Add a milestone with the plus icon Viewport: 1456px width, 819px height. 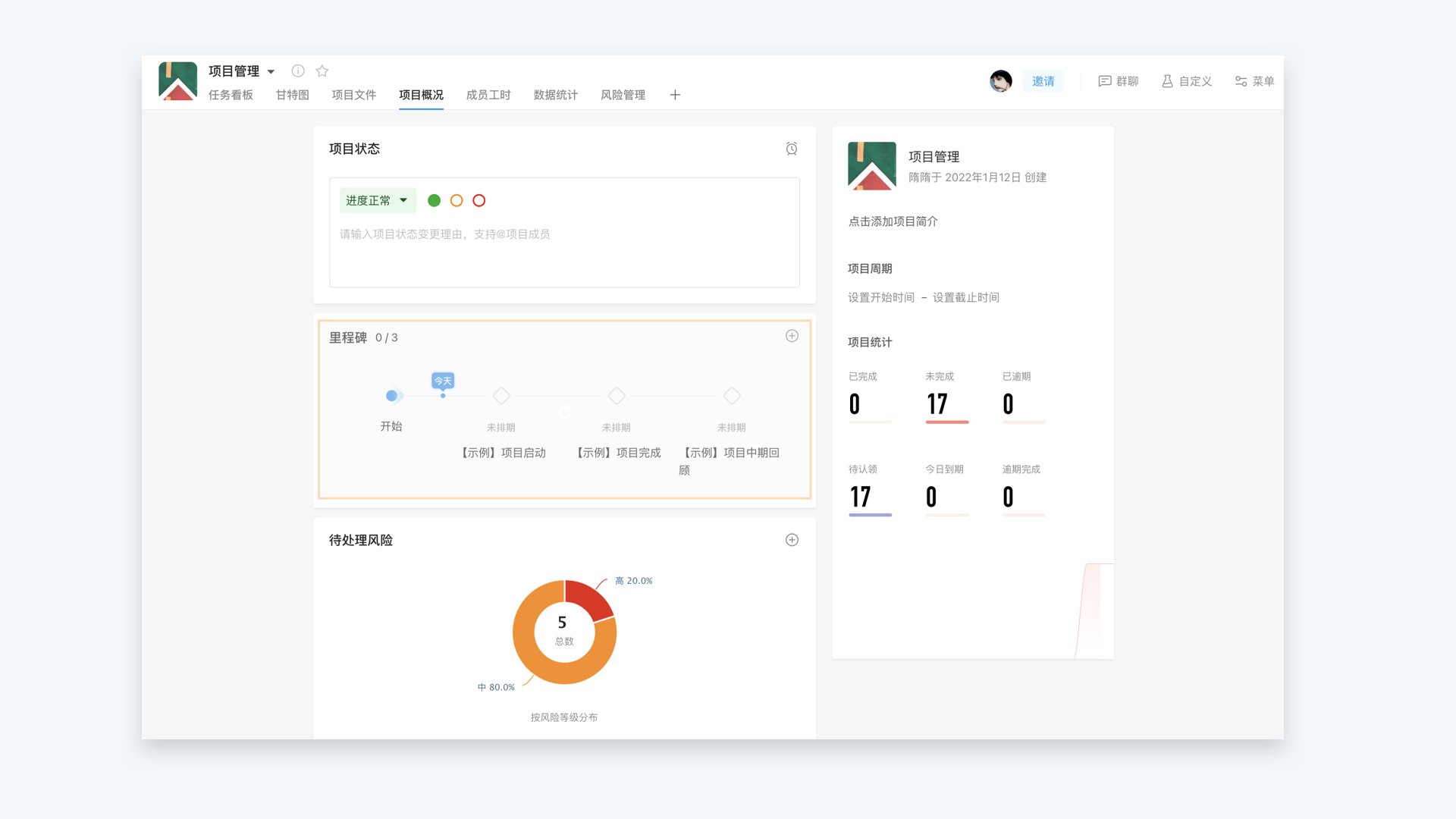point(792,336)
